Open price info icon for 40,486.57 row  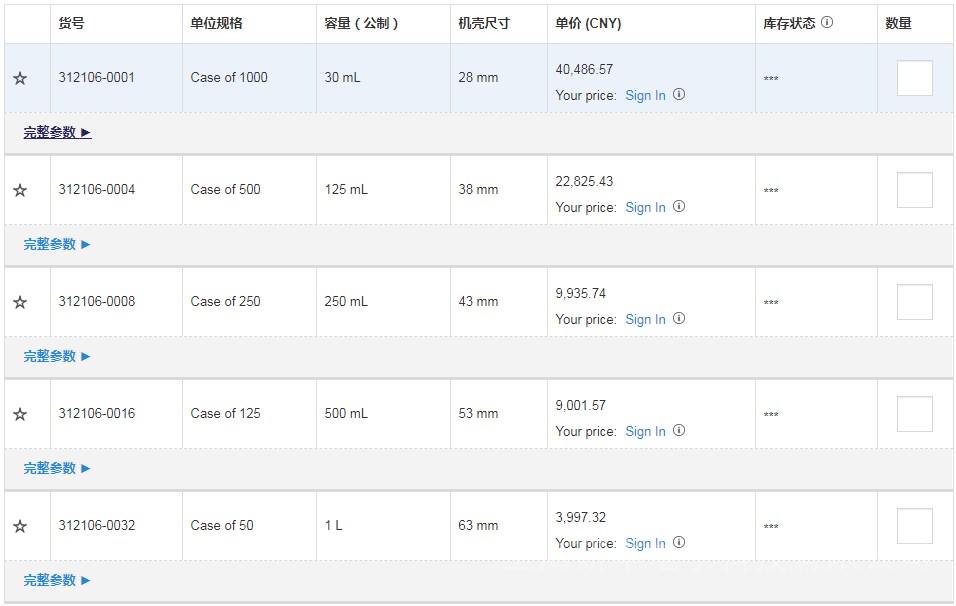tap(679, 95)
